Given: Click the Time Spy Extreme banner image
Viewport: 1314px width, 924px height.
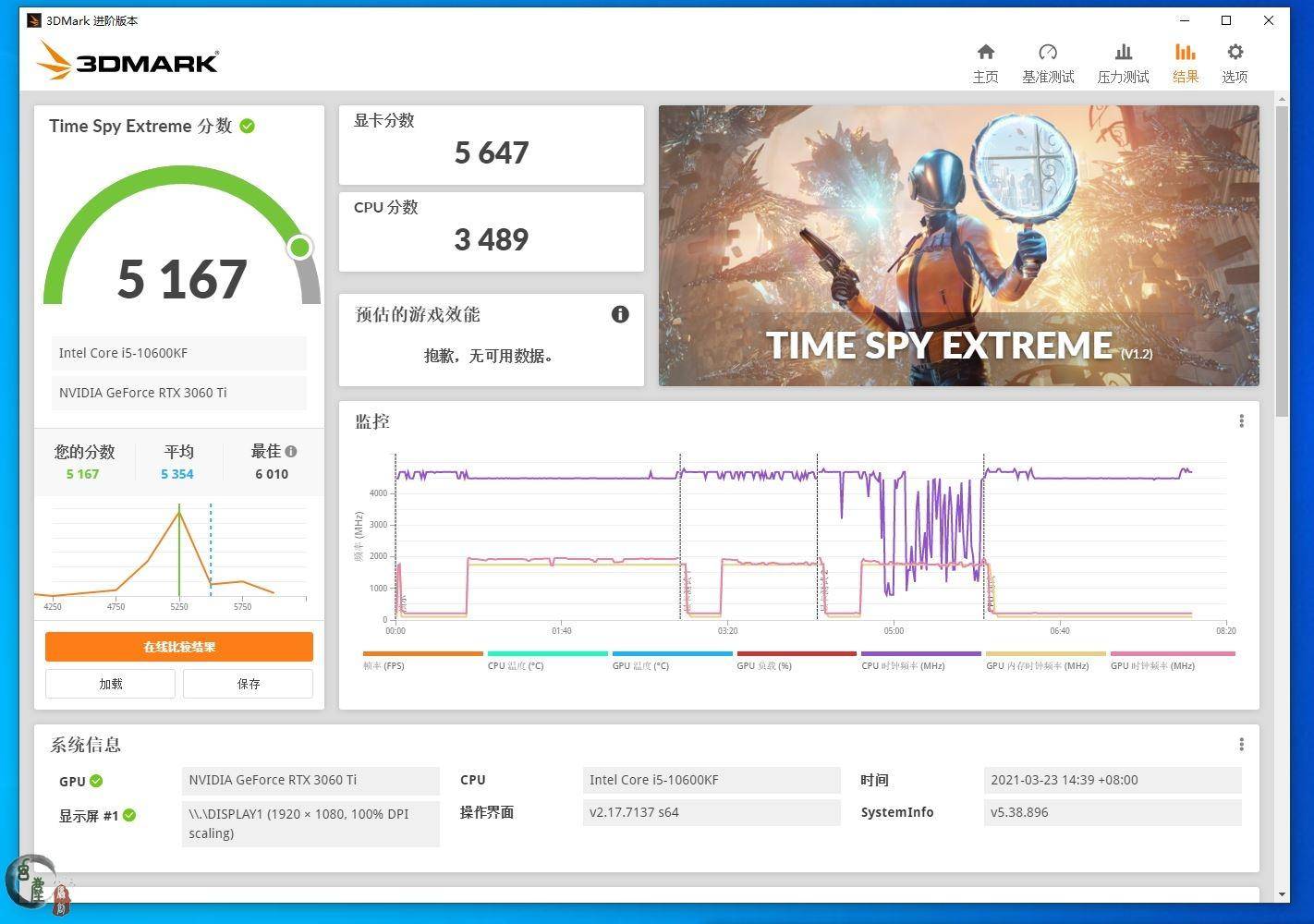Looking at the screenshot, I should pos(958,246).
